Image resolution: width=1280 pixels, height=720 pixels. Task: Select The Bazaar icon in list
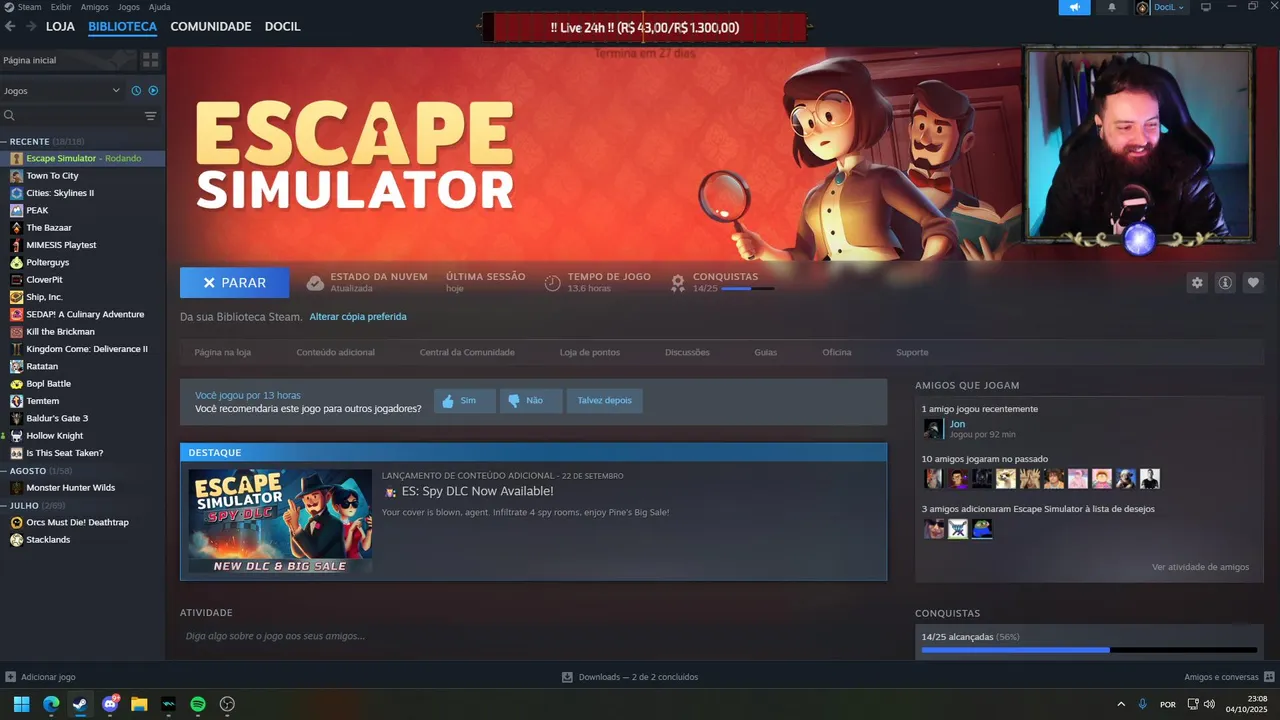[17, 228]
